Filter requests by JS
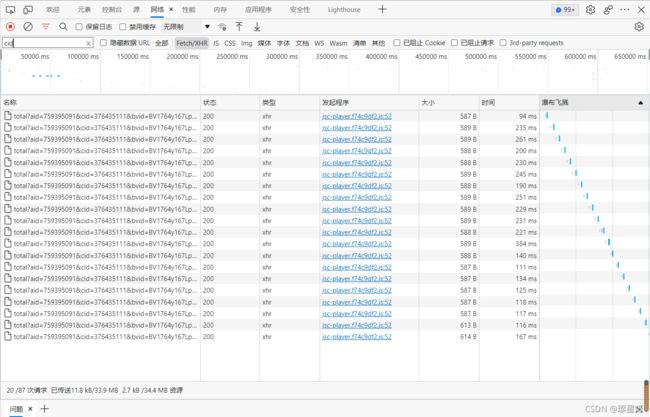The width and height of the screenshot is (650, 417). coord(216,43)
